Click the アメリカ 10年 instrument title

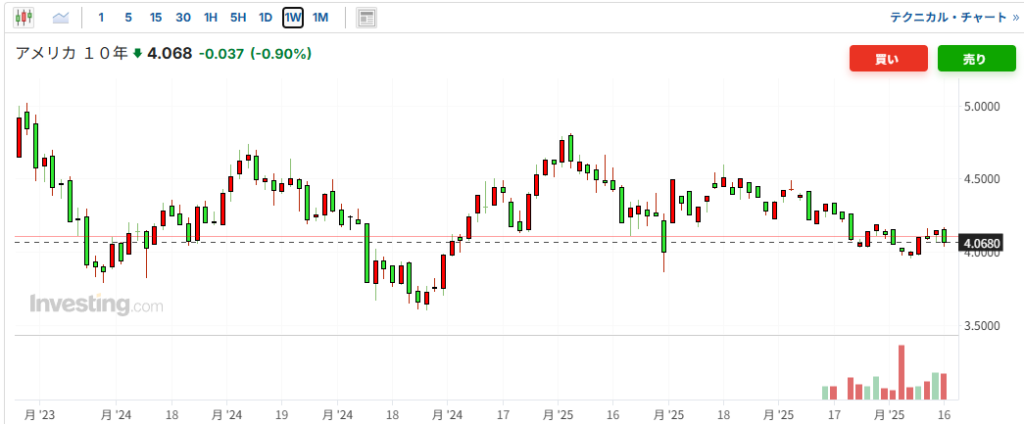click(71, 53)
